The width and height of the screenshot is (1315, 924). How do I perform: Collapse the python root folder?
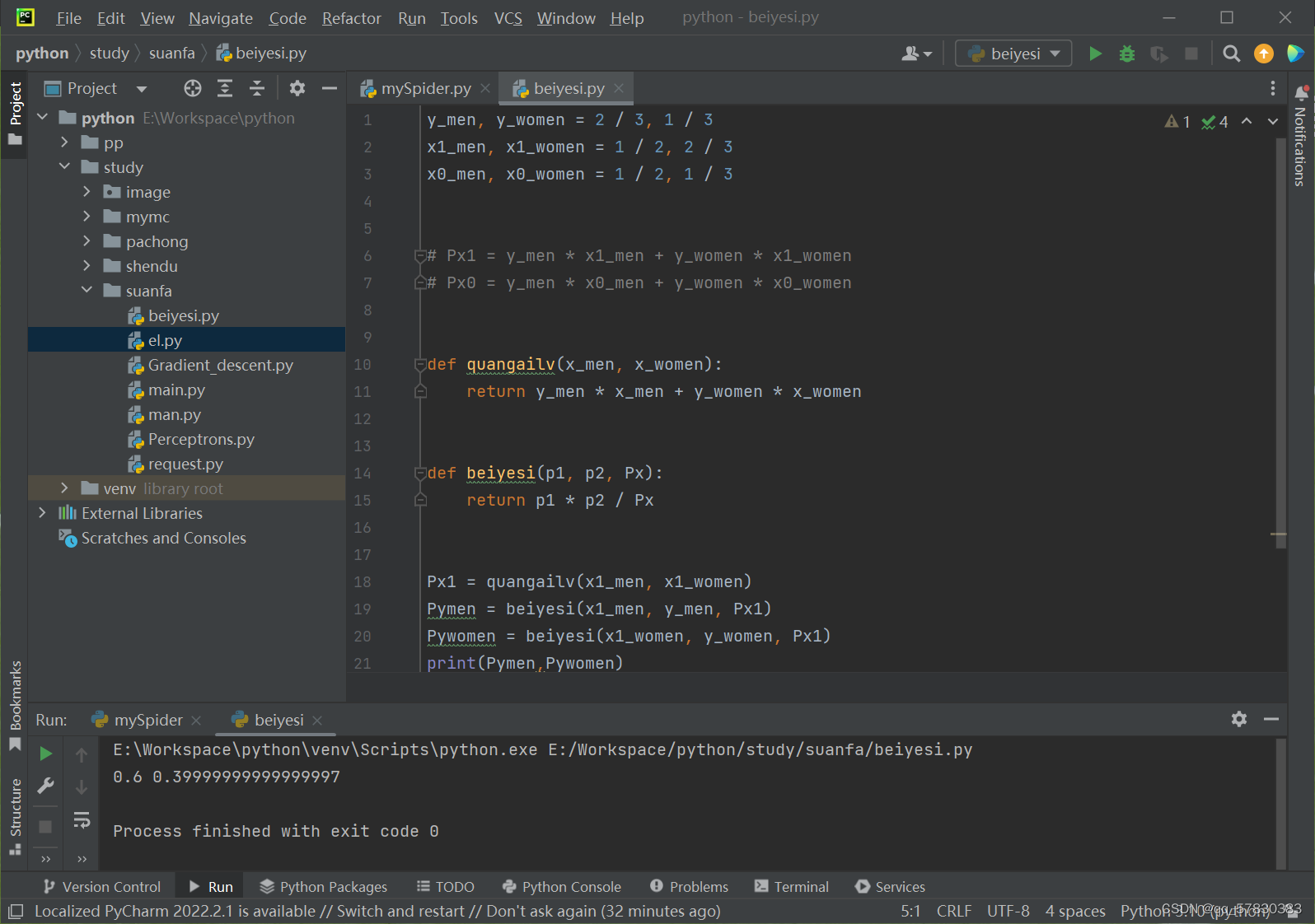43,118
